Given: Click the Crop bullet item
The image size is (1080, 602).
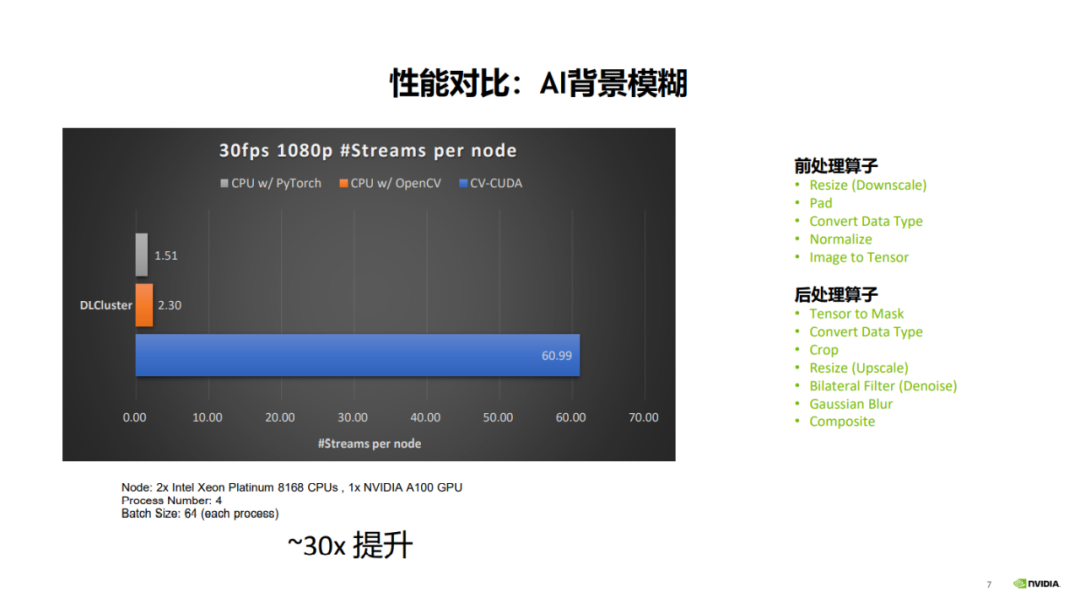Looking at the screenshot, I should pos(824,350).
